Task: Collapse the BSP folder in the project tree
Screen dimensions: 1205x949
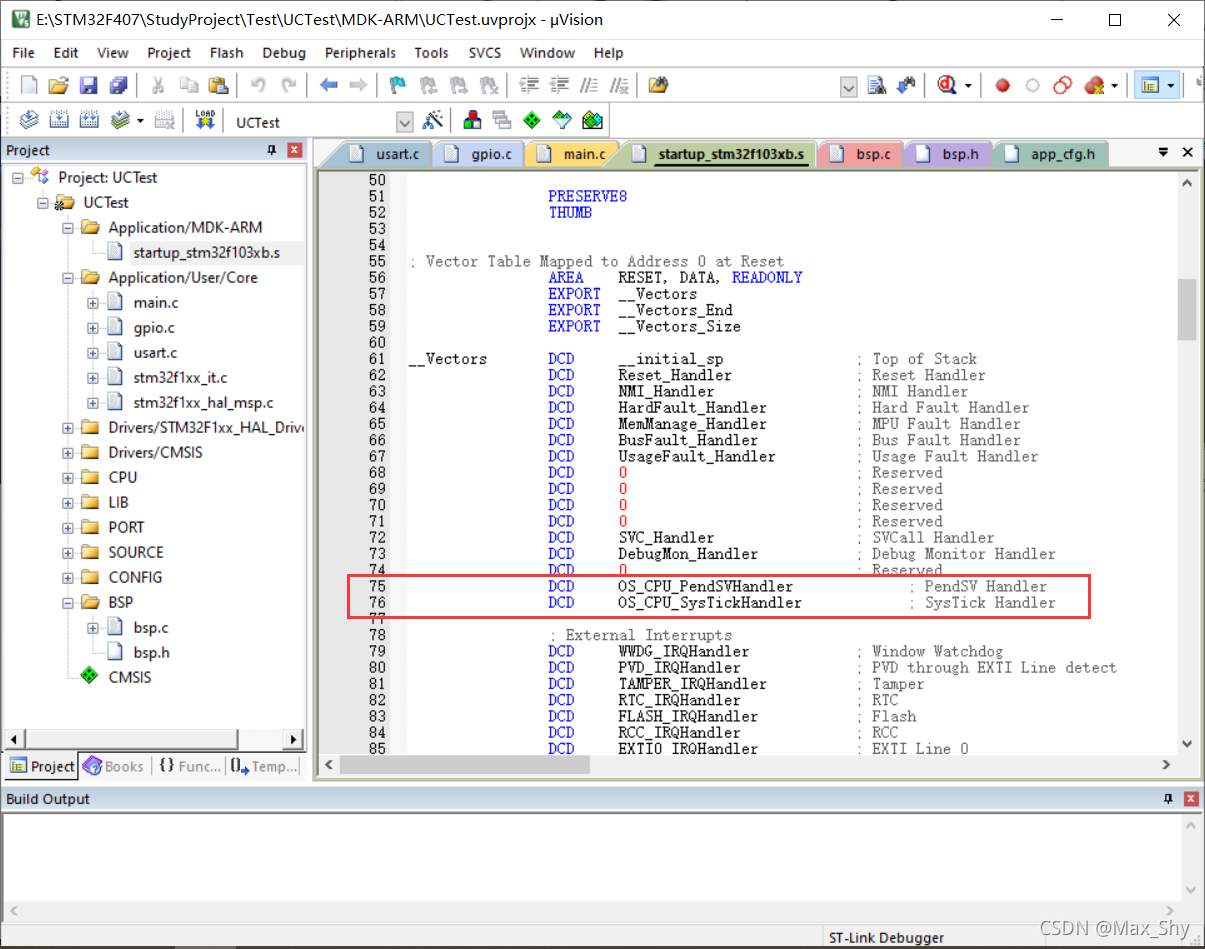Action: (68, 602)
